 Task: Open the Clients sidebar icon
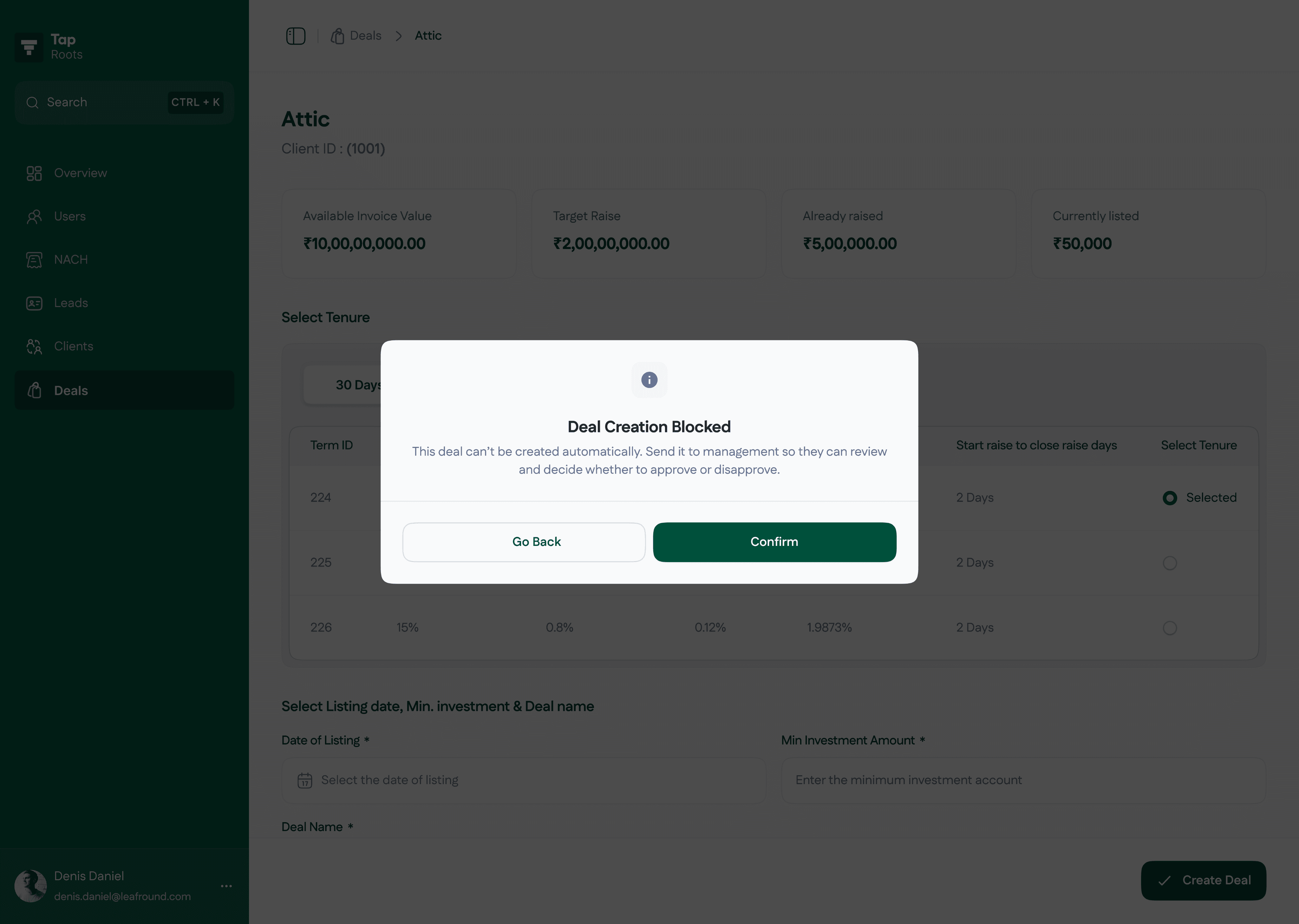point(34,346)
